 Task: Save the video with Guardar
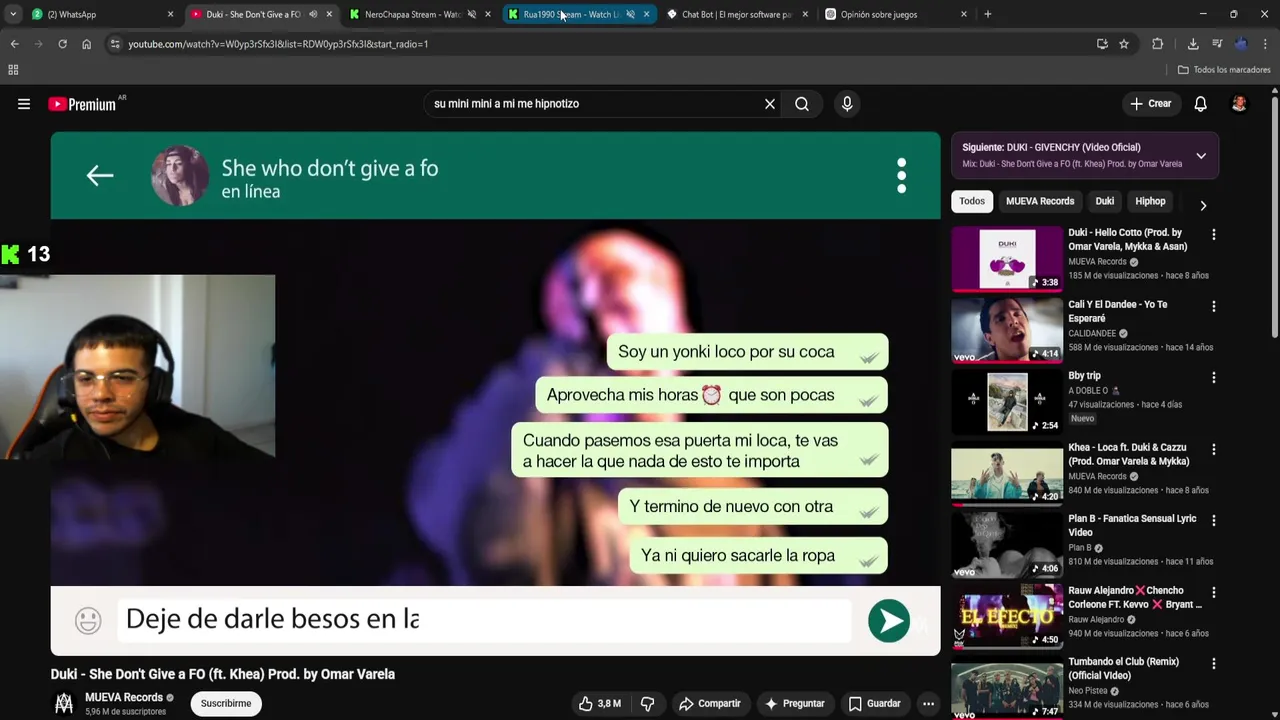pyautogui.click(x=875, y=704)
